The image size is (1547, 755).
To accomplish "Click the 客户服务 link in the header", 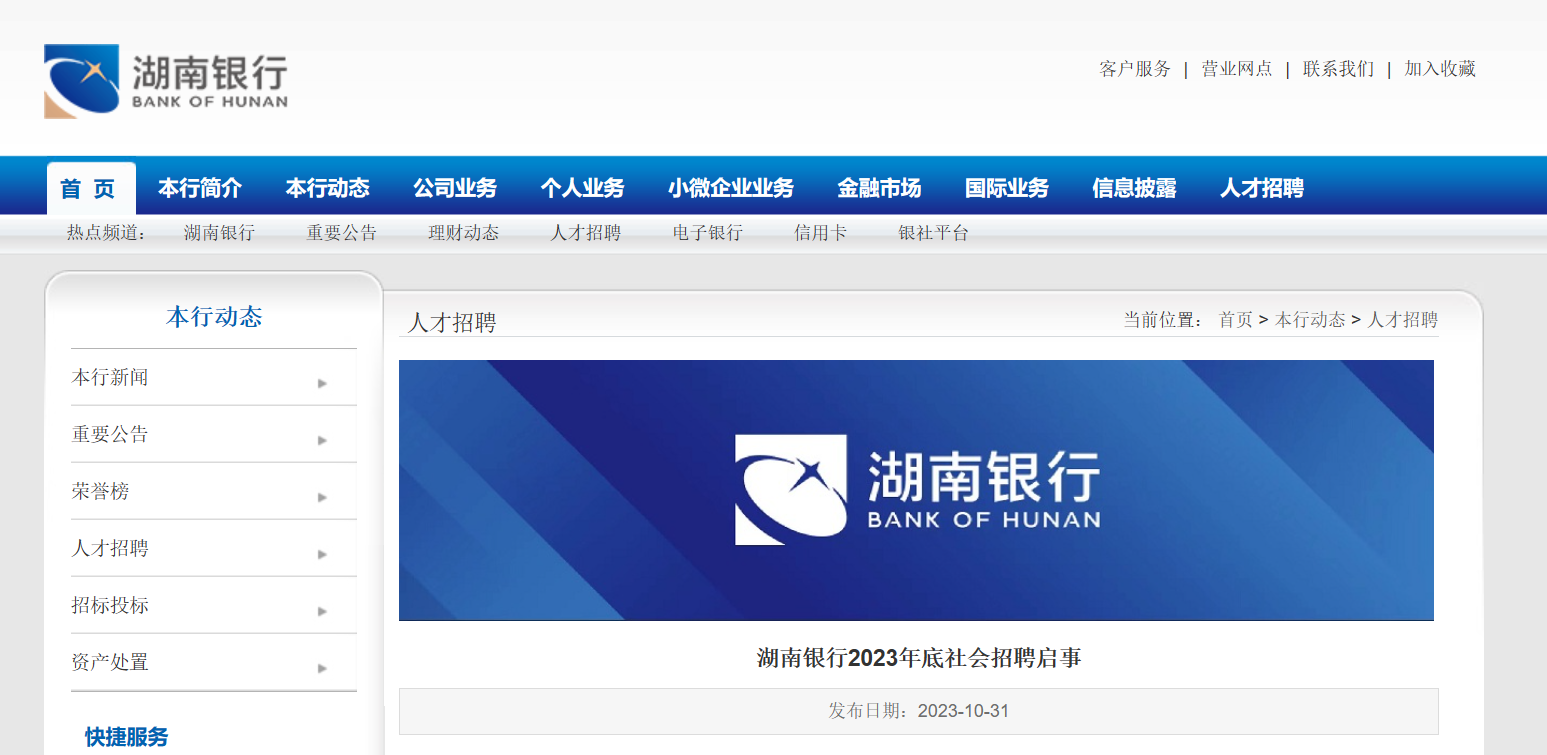I will click(1135, 69).
